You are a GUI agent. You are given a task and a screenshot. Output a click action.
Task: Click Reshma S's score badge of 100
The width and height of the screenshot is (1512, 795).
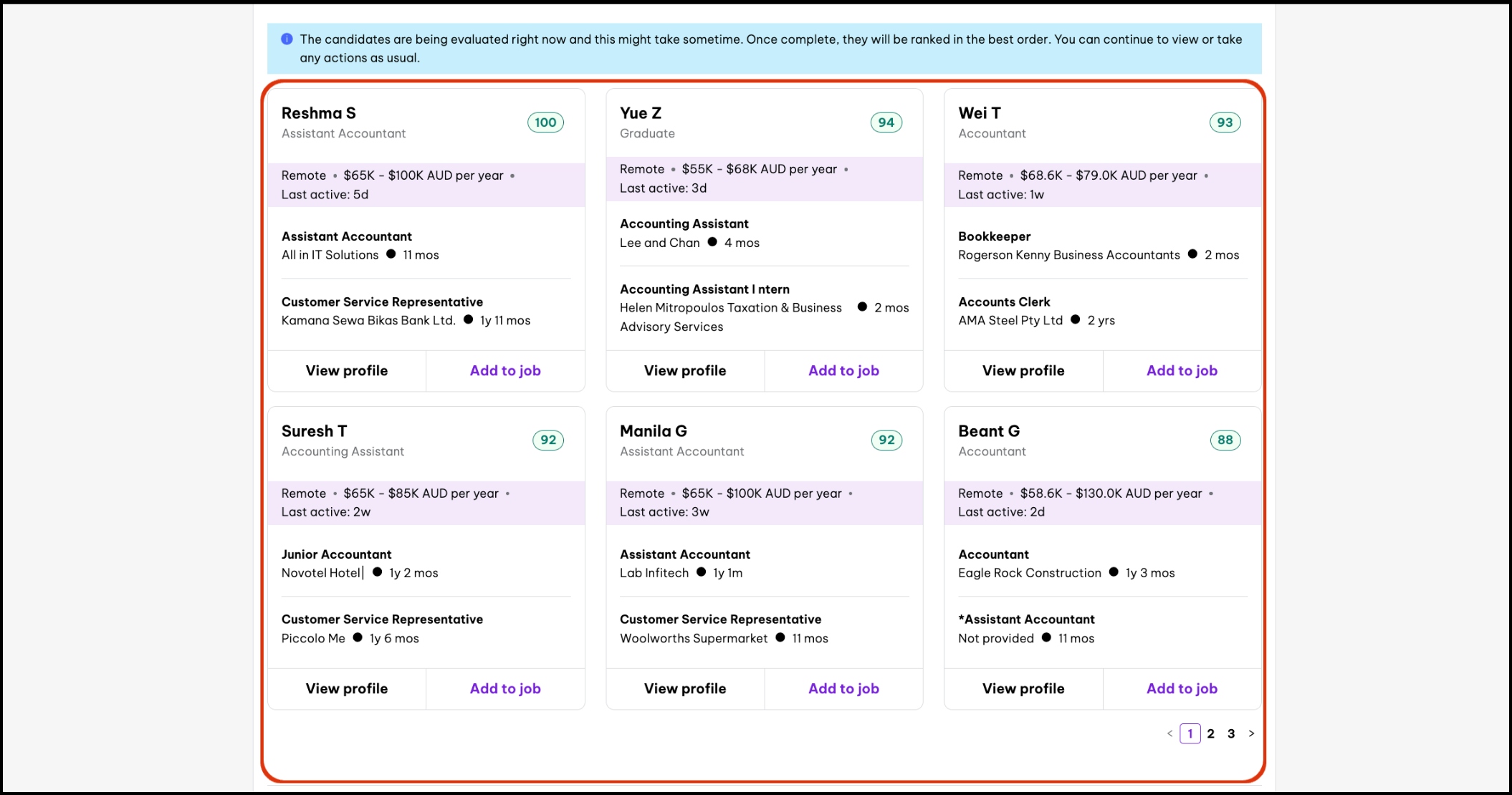(x=545, y=122)
